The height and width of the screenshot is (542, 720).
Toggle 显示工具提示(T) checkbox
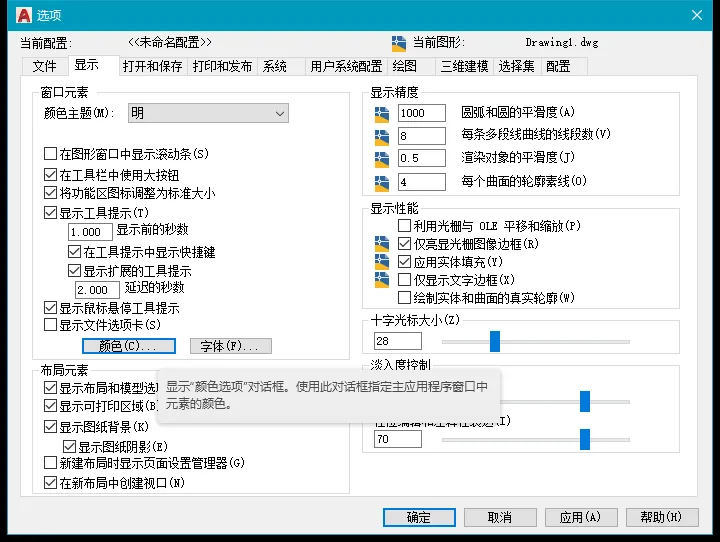50,213
